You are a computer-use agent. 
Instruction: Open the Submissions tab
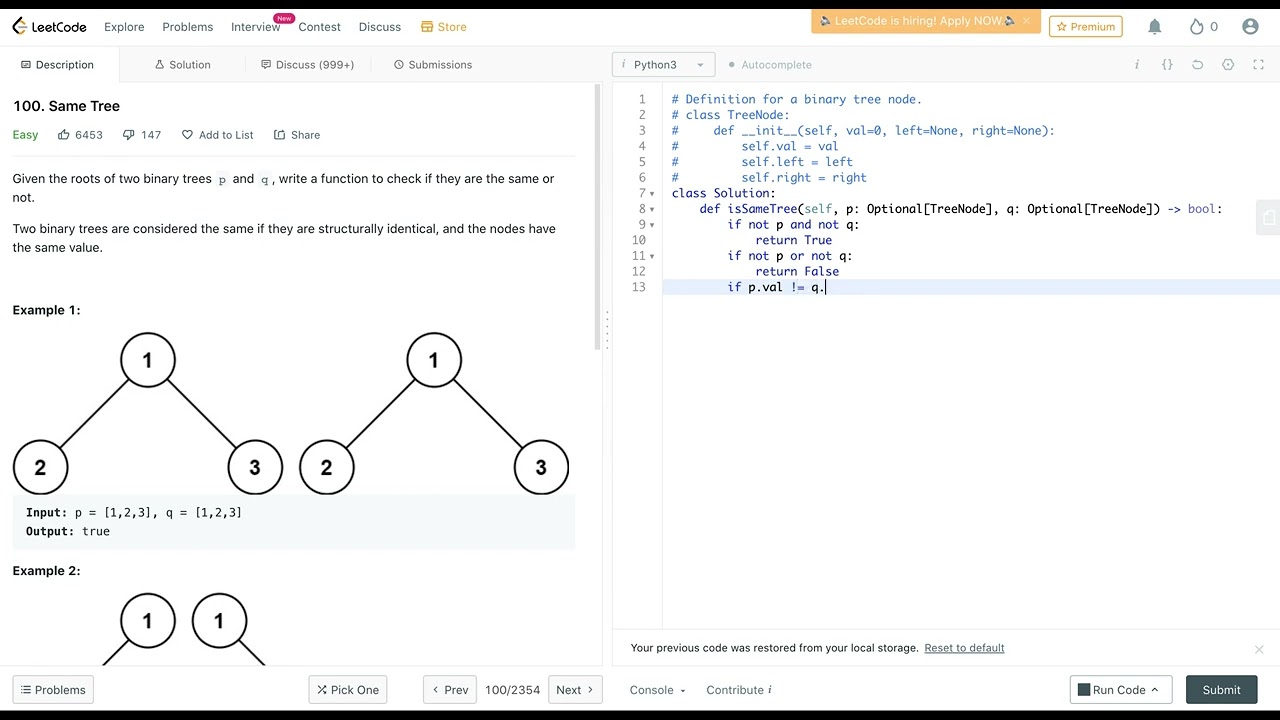point(432,65)
